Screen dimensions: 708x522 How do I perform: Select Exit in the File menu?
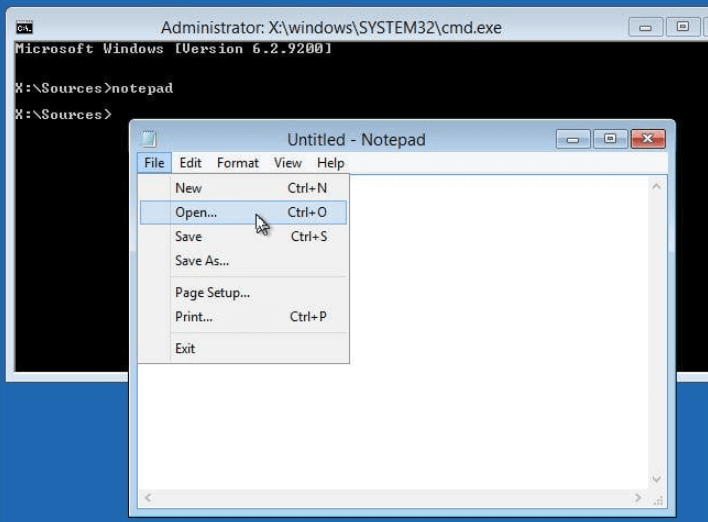click(x=243, y=348)
